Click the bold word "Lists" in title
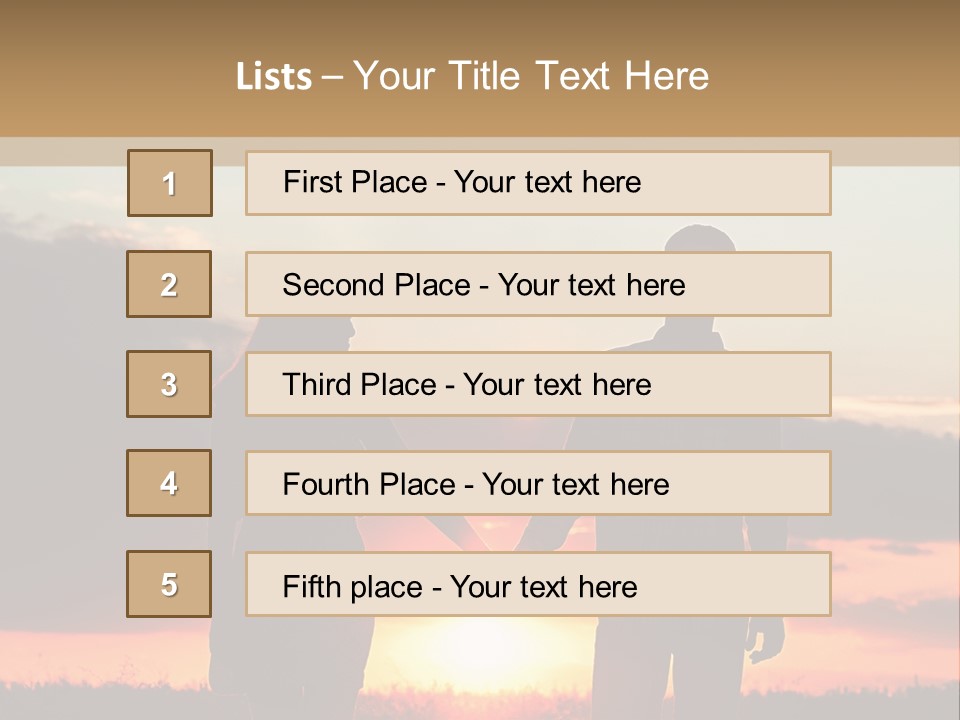 point(274,77)
